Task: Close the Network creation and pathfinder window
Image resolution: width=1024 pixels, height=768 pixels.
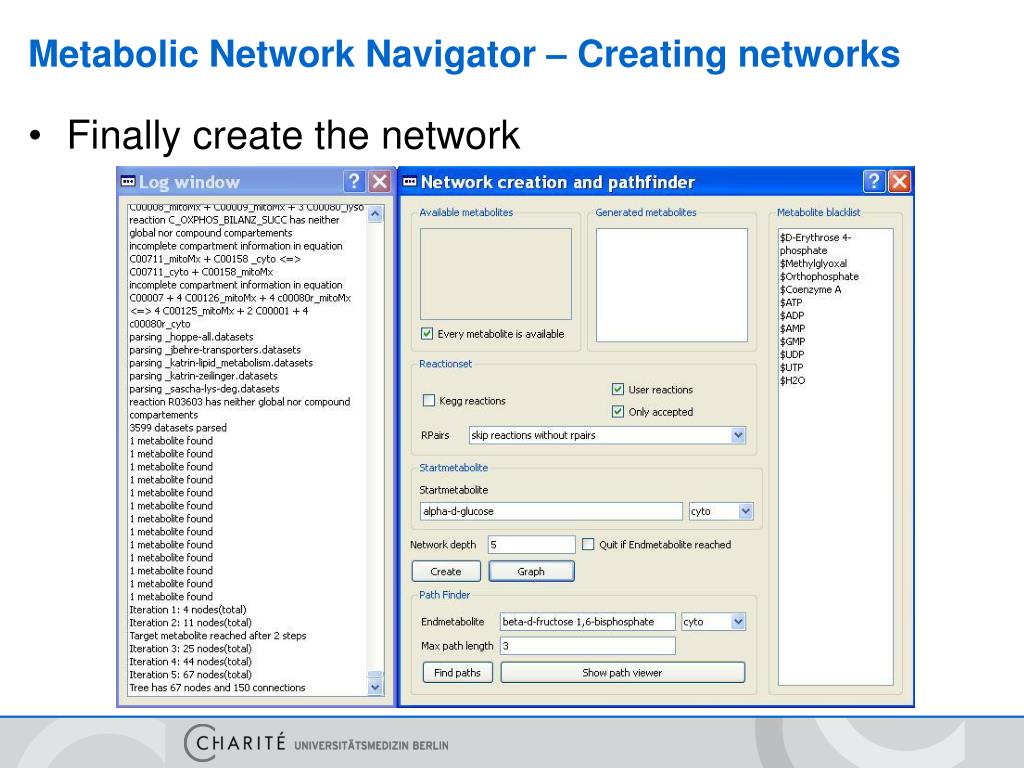Action: pyautogui.click(x=900, y=181)
